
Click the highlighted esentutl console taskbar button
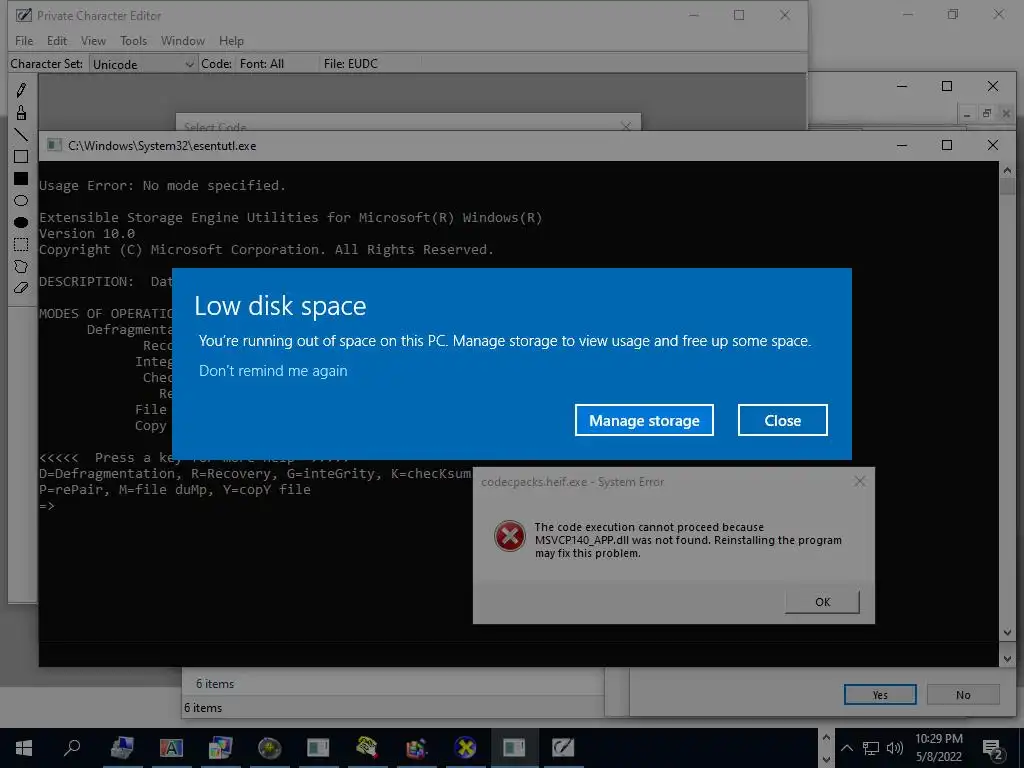point(514,748)
